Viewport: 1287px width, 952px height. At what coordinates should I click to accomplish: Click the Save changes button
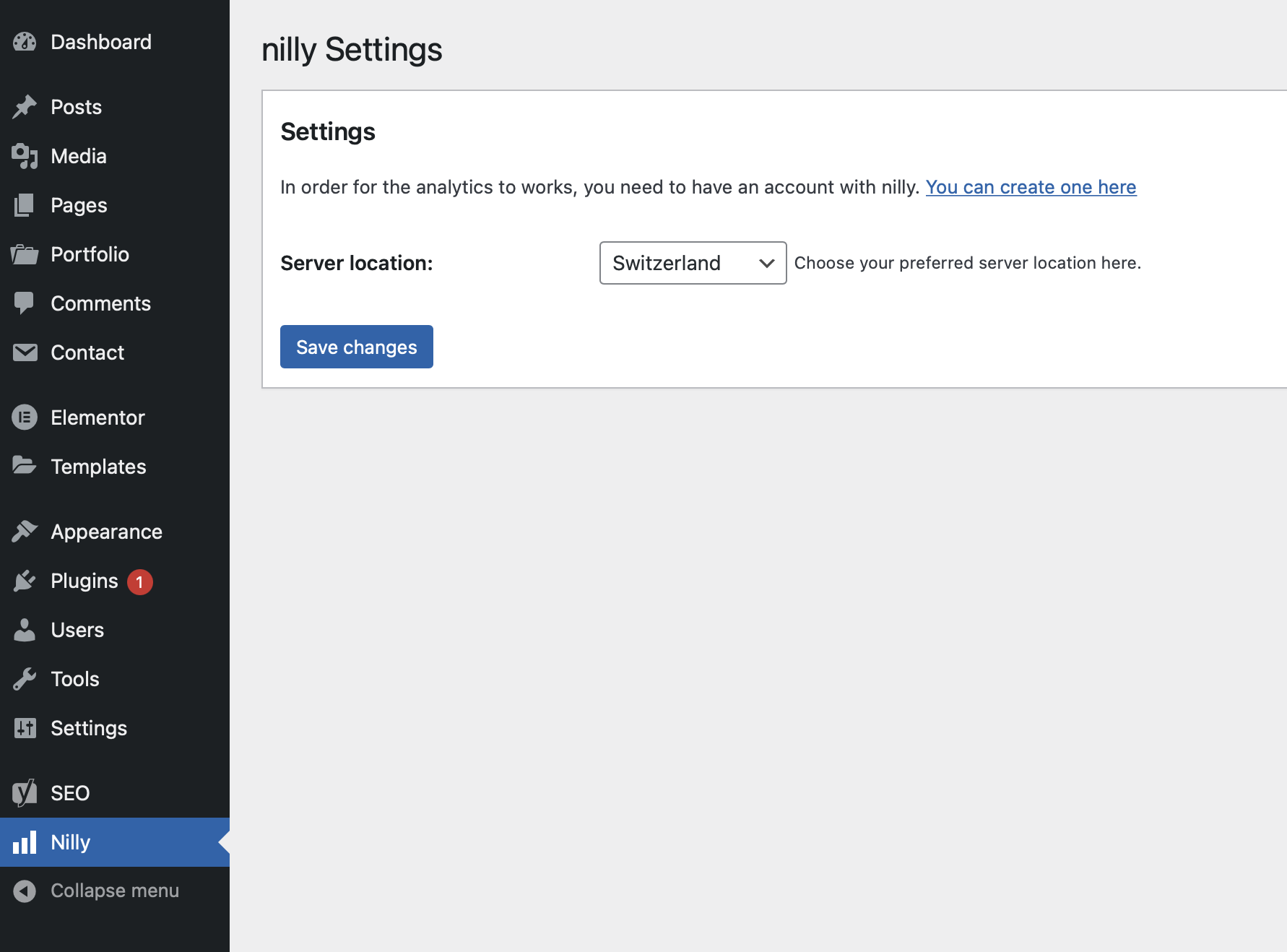pyautogui.click(x=357, y=347)
